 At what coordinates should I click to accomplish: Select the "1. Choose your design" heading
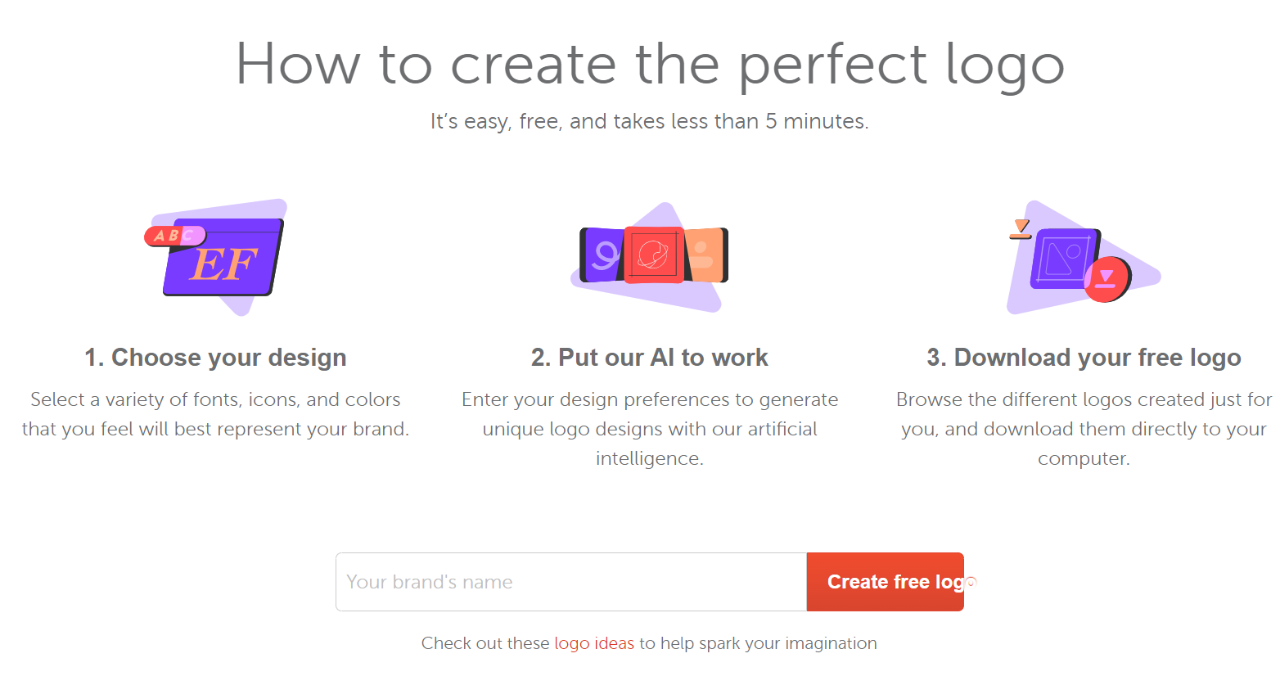pos(215,358)
